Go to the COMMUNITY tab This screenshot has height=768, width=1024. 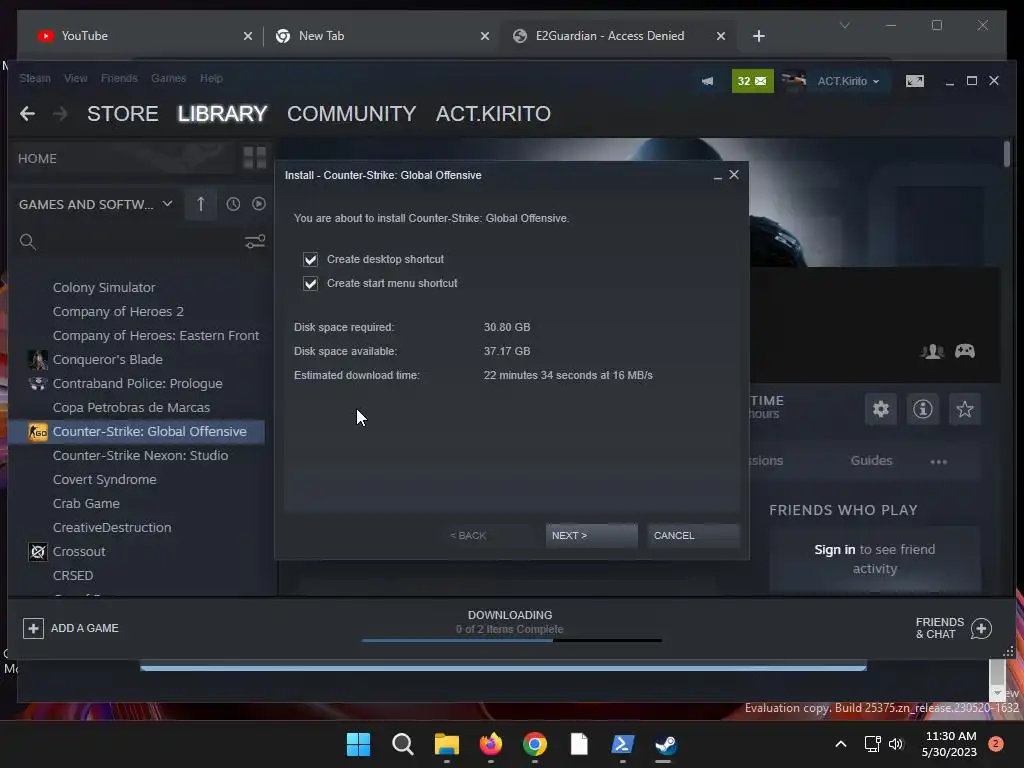[x=351, y=114]
